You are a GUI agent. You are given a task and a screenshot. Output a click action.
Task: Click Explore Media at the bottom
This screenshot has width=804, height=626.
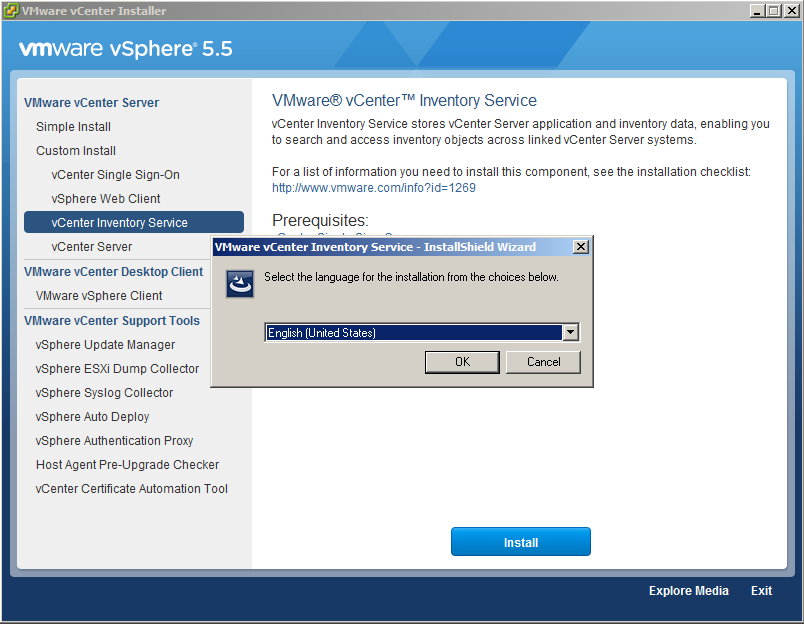click(688, 591)
